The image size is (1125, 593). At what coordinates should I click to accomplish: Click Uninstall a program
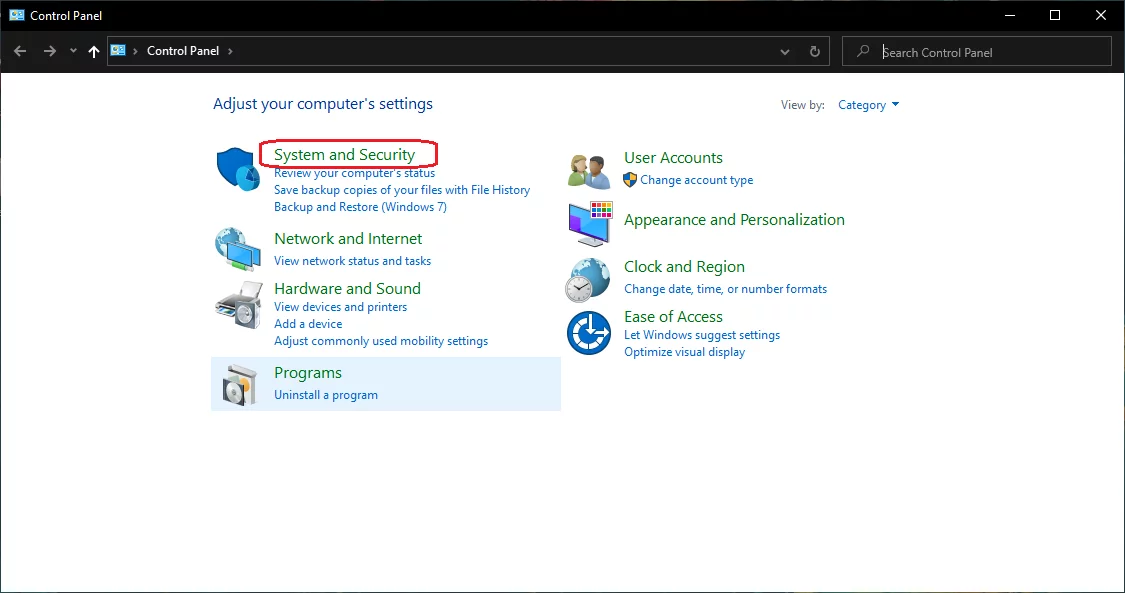click(x=326, y=395)
